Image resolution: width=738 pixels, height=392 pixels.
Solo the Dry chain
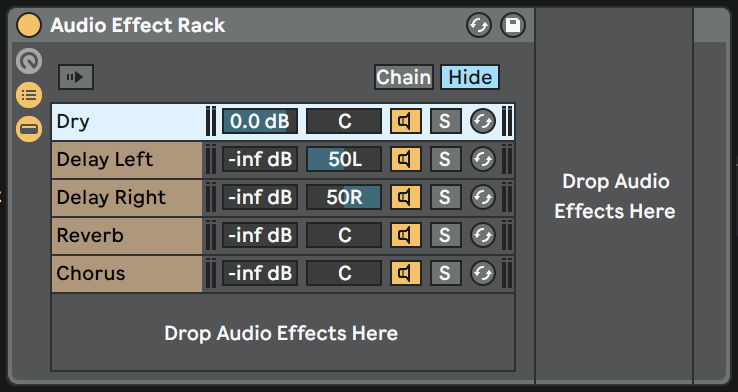point(445,121)
